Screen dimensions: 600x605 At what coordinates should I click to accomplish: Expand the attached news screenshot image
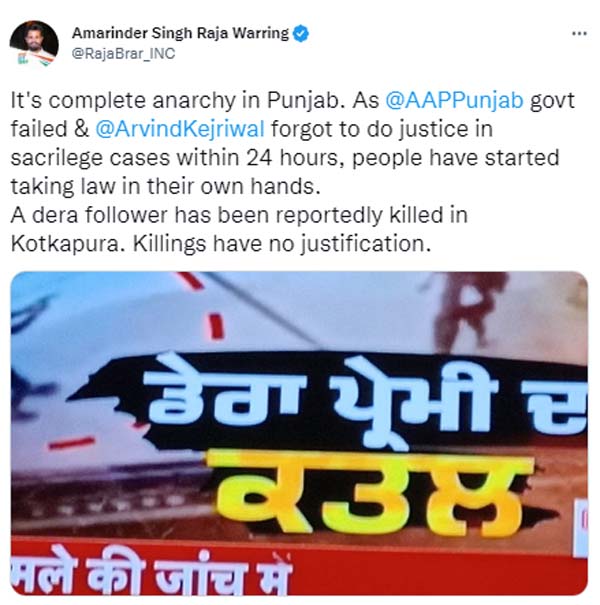299,434
